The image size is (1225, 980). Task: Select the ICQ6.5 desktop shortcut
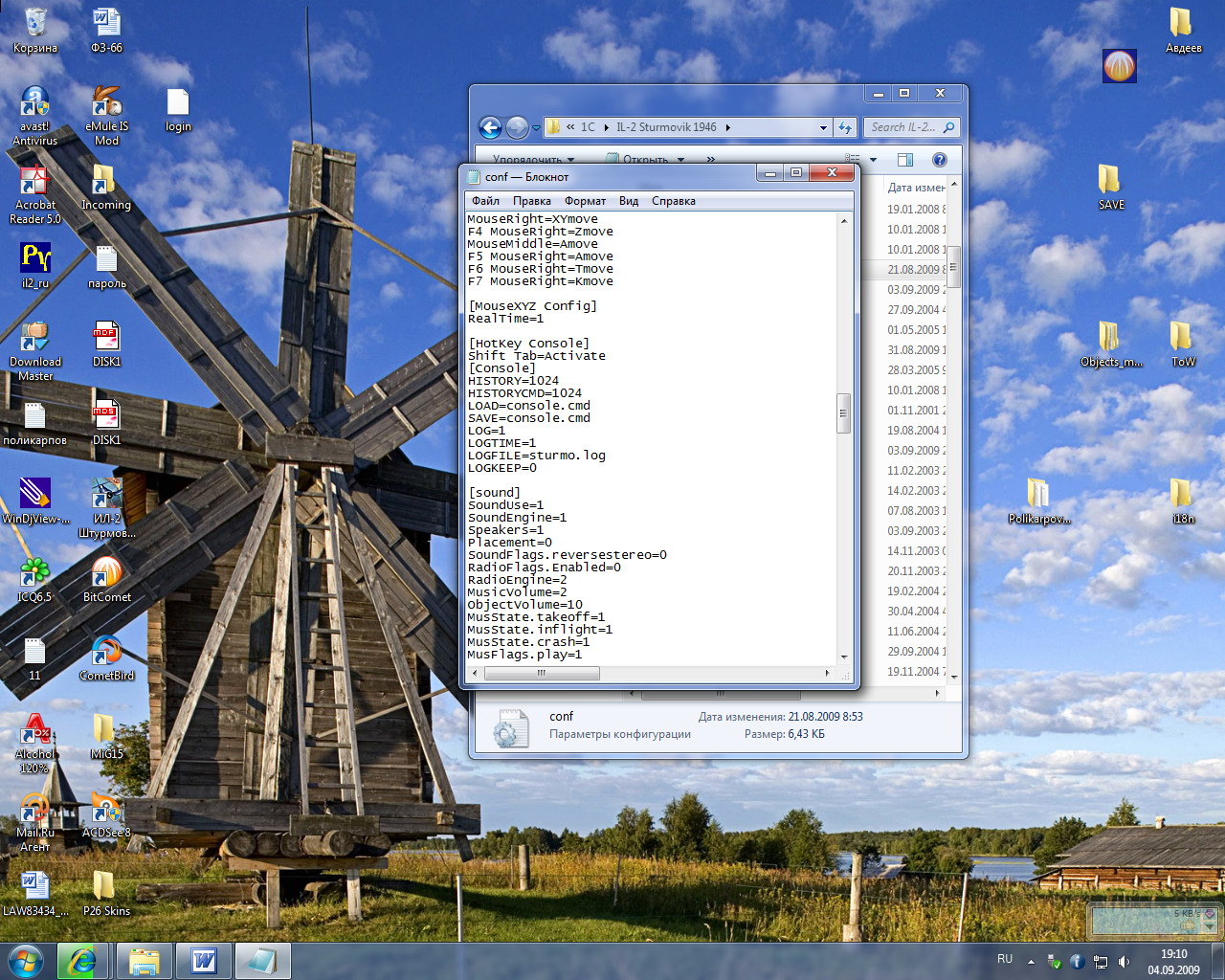click(x=35, y=580)
